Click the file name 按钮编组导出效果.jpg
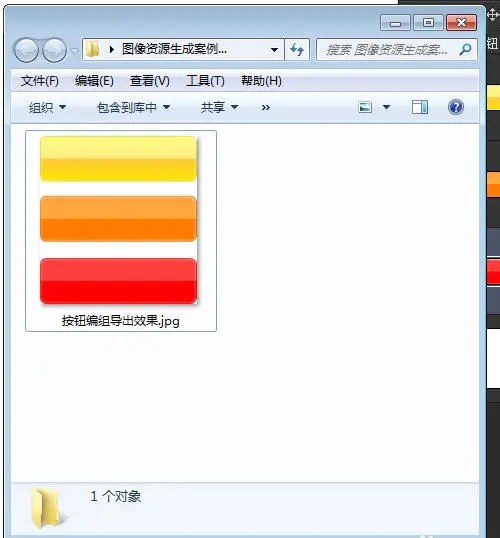The height and width of the screenshot is (538, 500). point(120,321)
